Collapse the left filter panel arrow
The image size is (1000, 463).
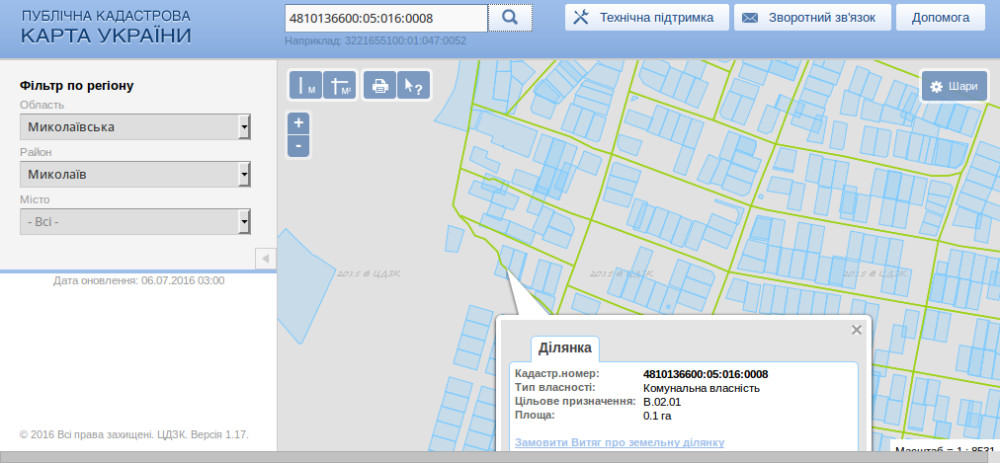(265, 259)
